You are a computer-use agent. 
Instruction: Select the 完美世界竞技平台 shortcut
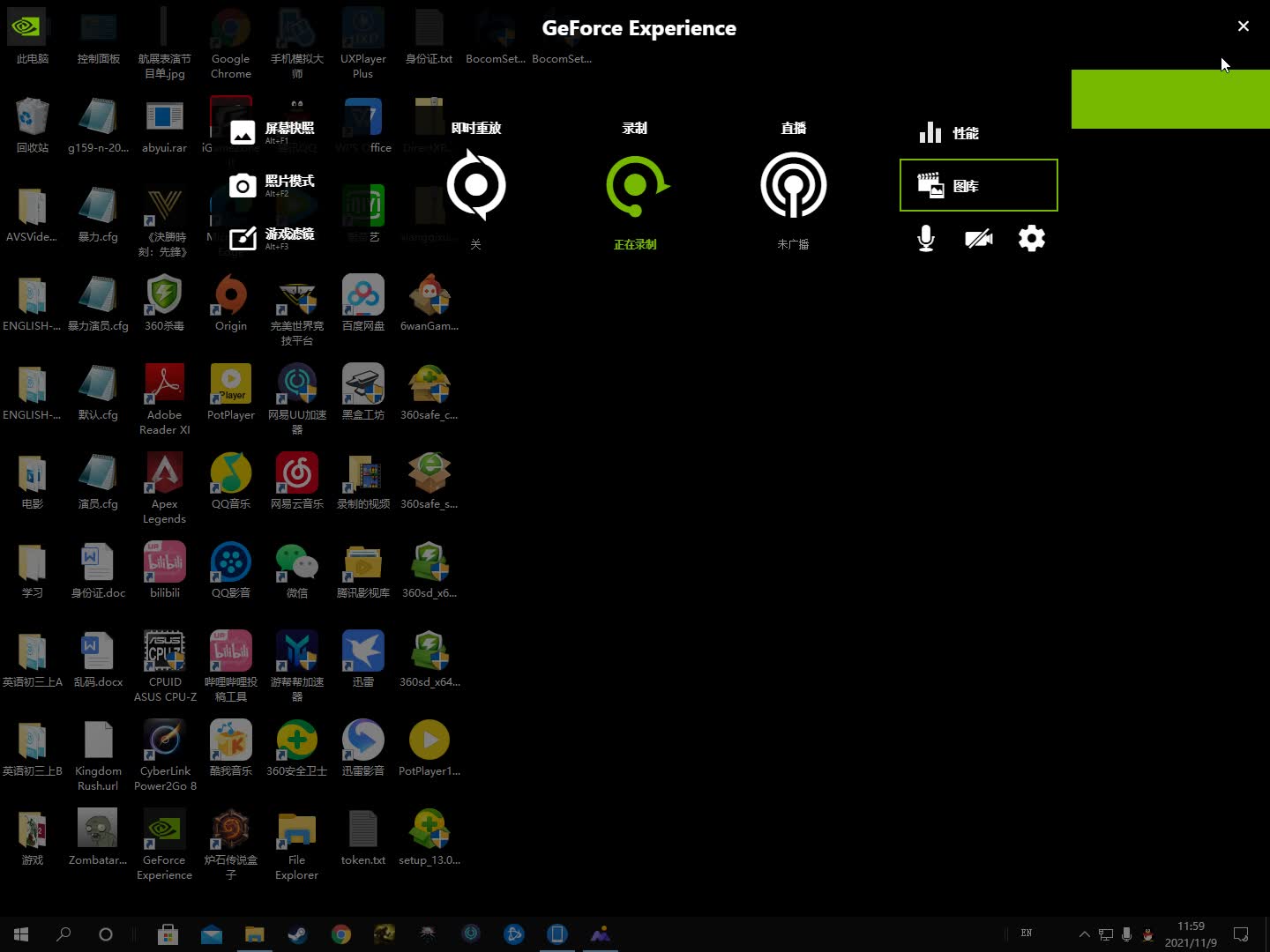[x=297, y=310]
